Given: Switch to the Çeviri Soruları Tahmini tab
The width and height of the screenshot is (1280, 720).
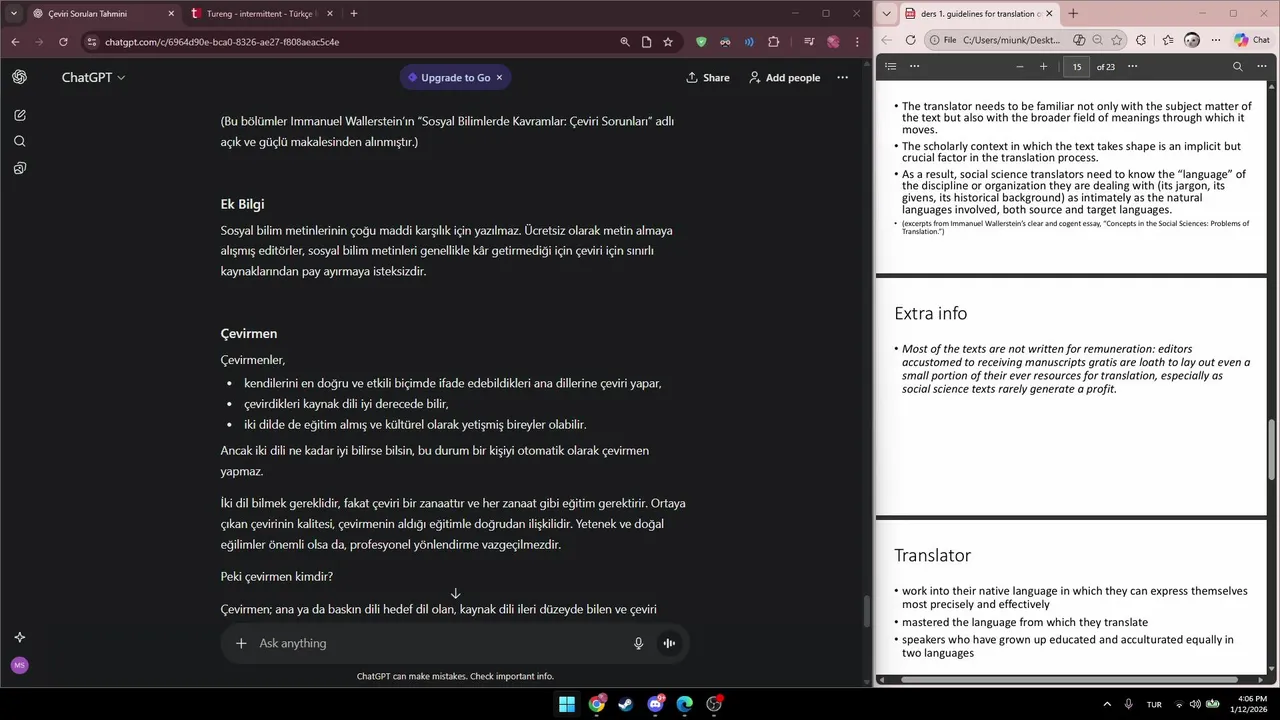Looking at the screenshot, I should (103, 14).
